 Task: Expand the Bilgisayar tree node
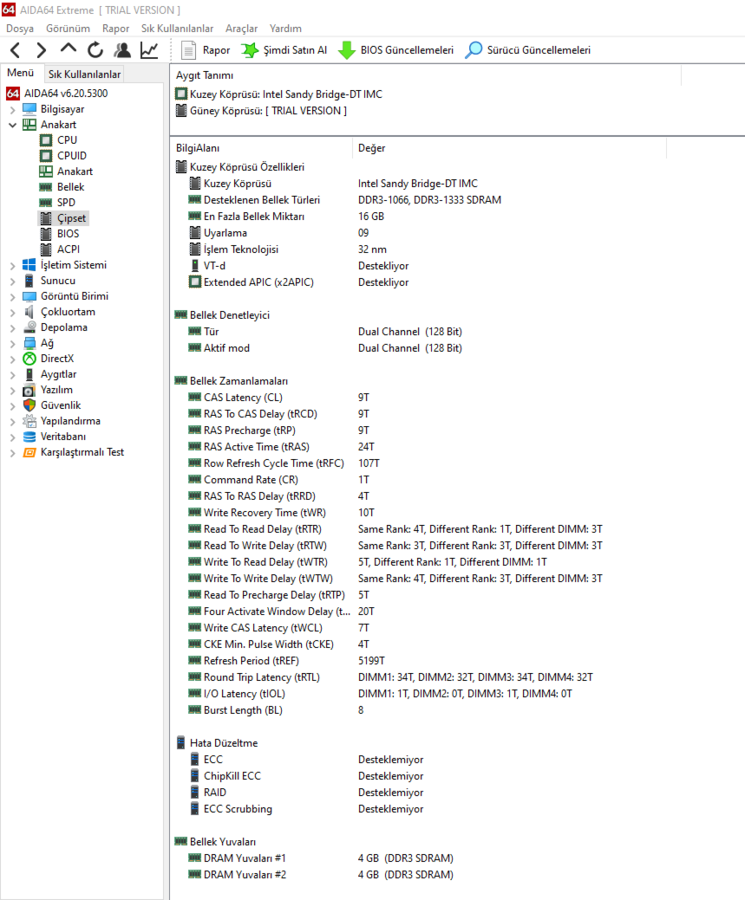pyautogui.click(x=13, y=109)
